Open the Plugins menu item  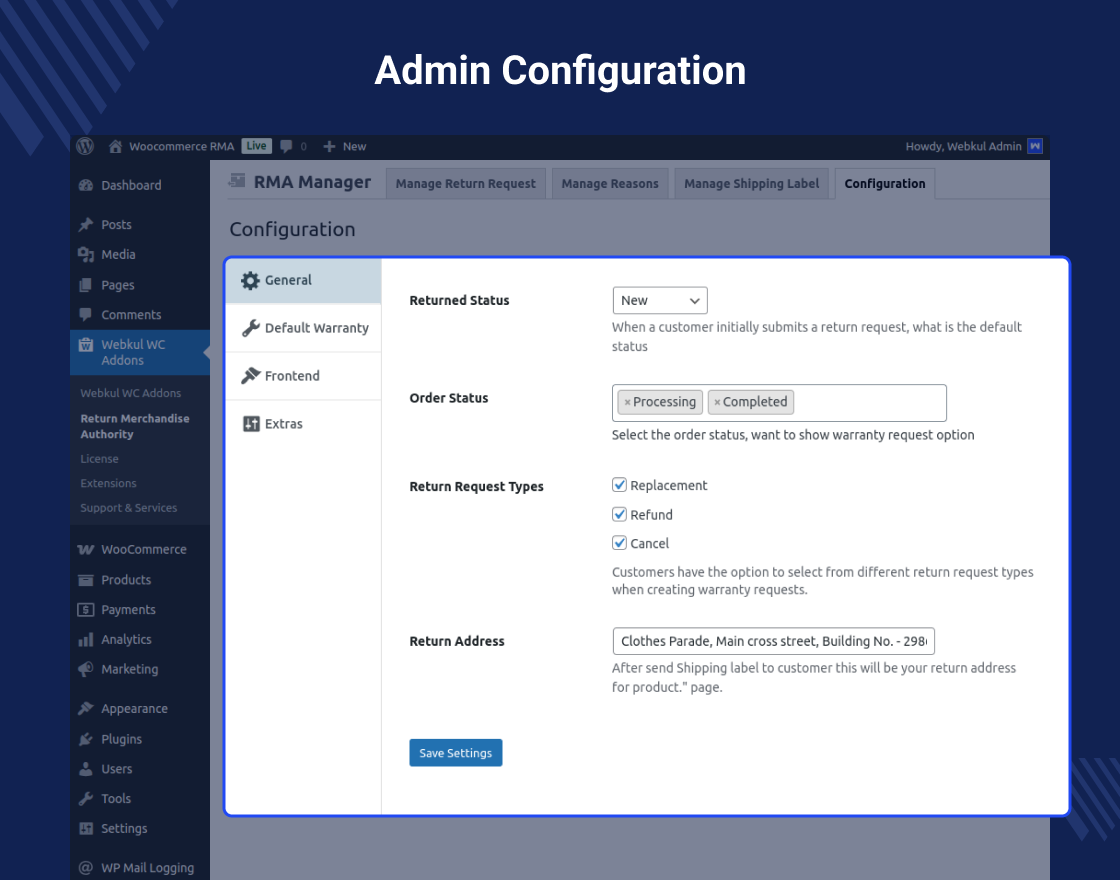(140, 739)
